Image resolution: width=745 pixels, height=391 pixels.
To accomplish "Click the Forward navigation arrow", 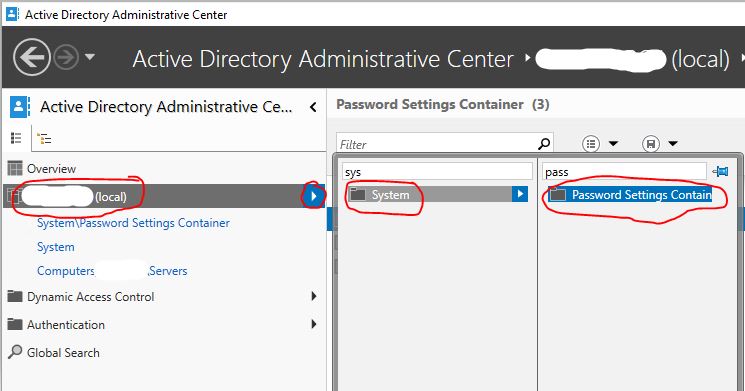I will pos(66,57).
